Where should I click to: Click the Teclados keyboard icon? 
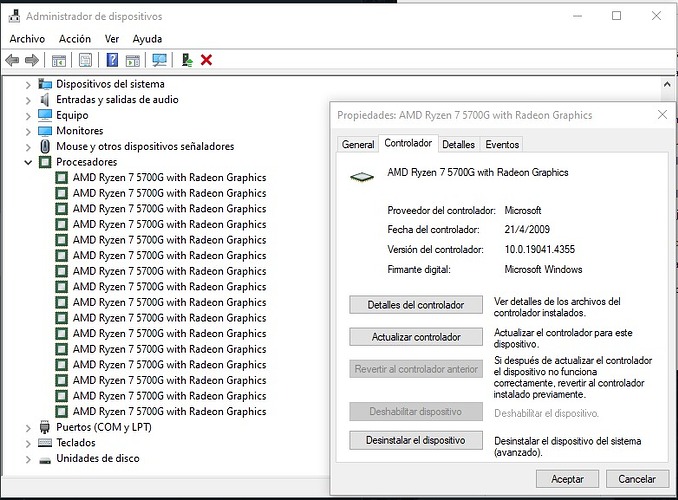tap(45, 442)
